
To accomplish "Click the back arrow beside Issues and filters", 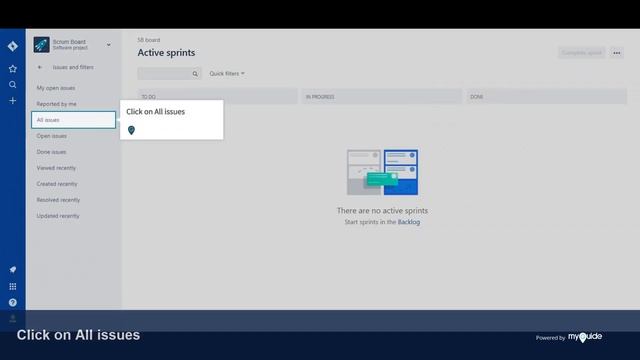I will tap(40, 67).
